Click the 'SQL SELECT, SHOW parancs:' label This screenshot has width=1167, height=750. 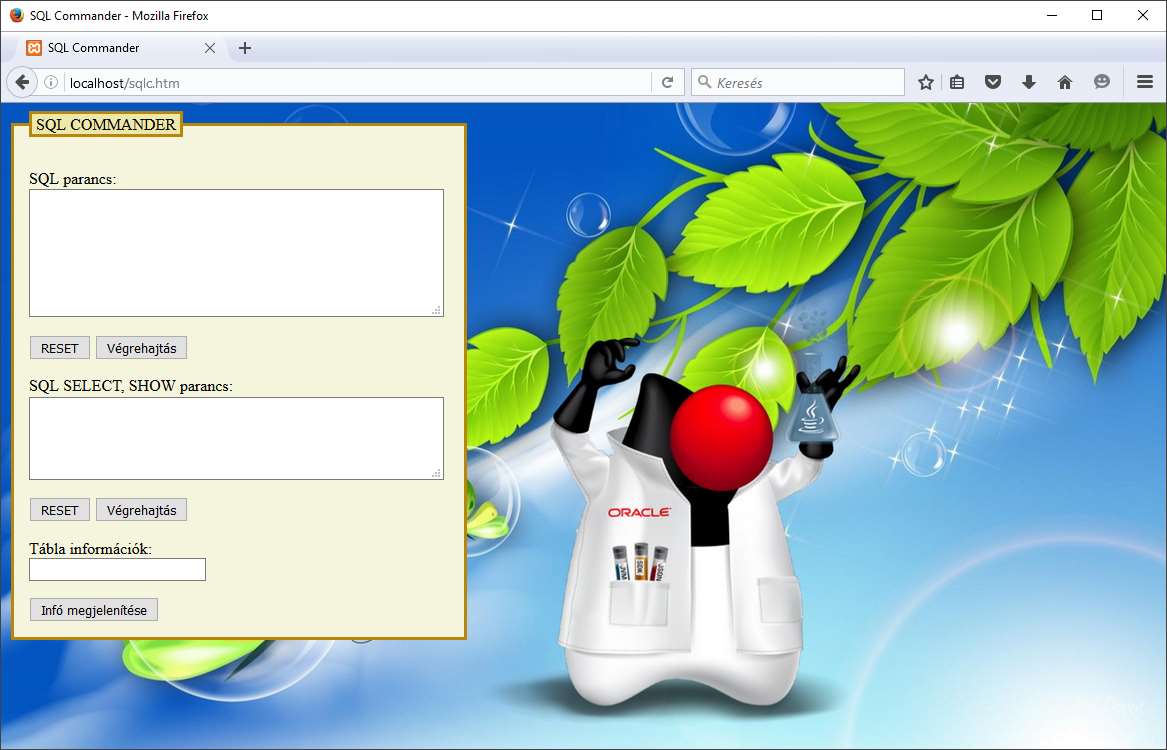coord(131,386)
